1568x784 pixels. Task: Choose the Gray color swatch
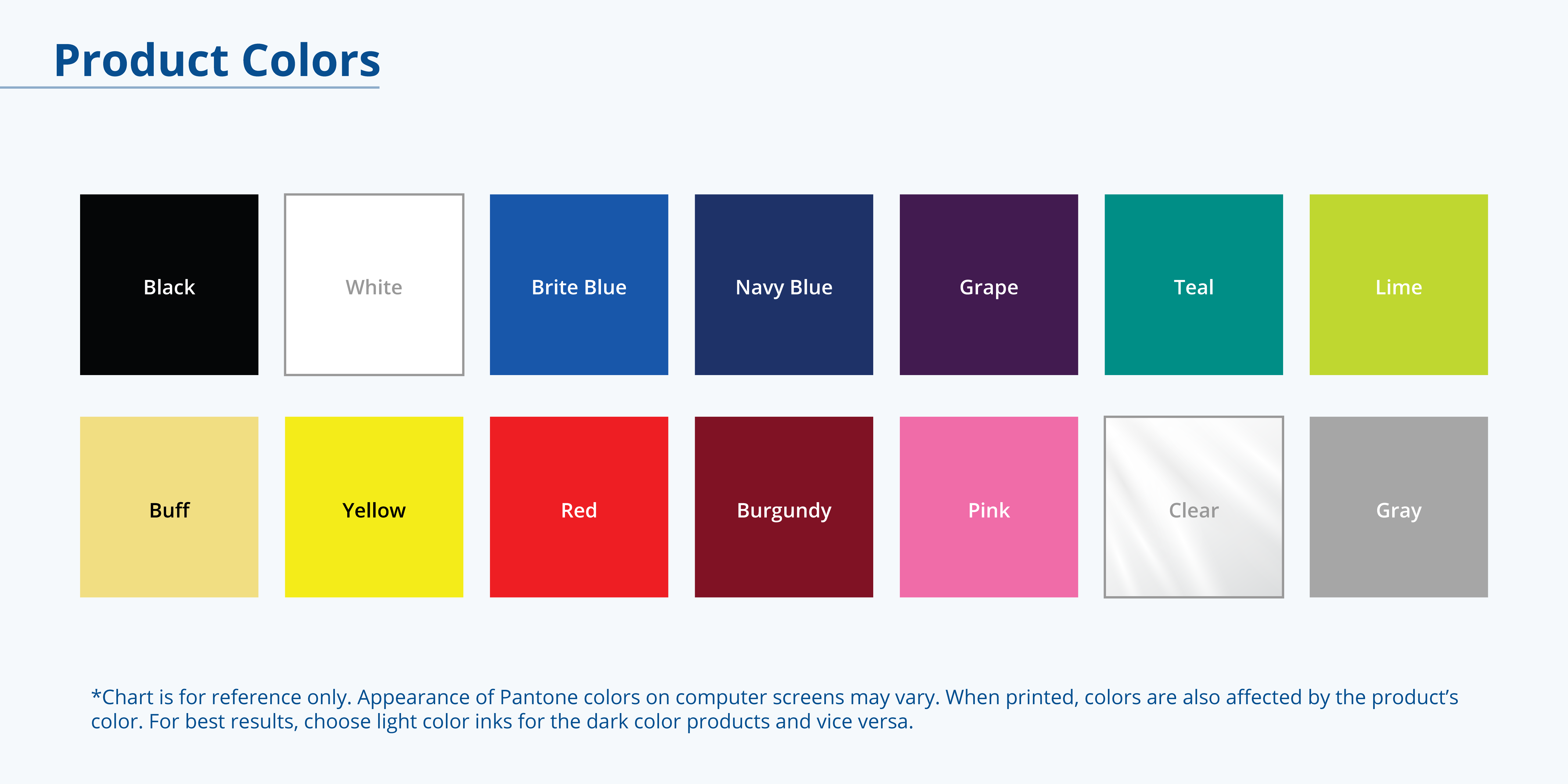(1399, 506)
